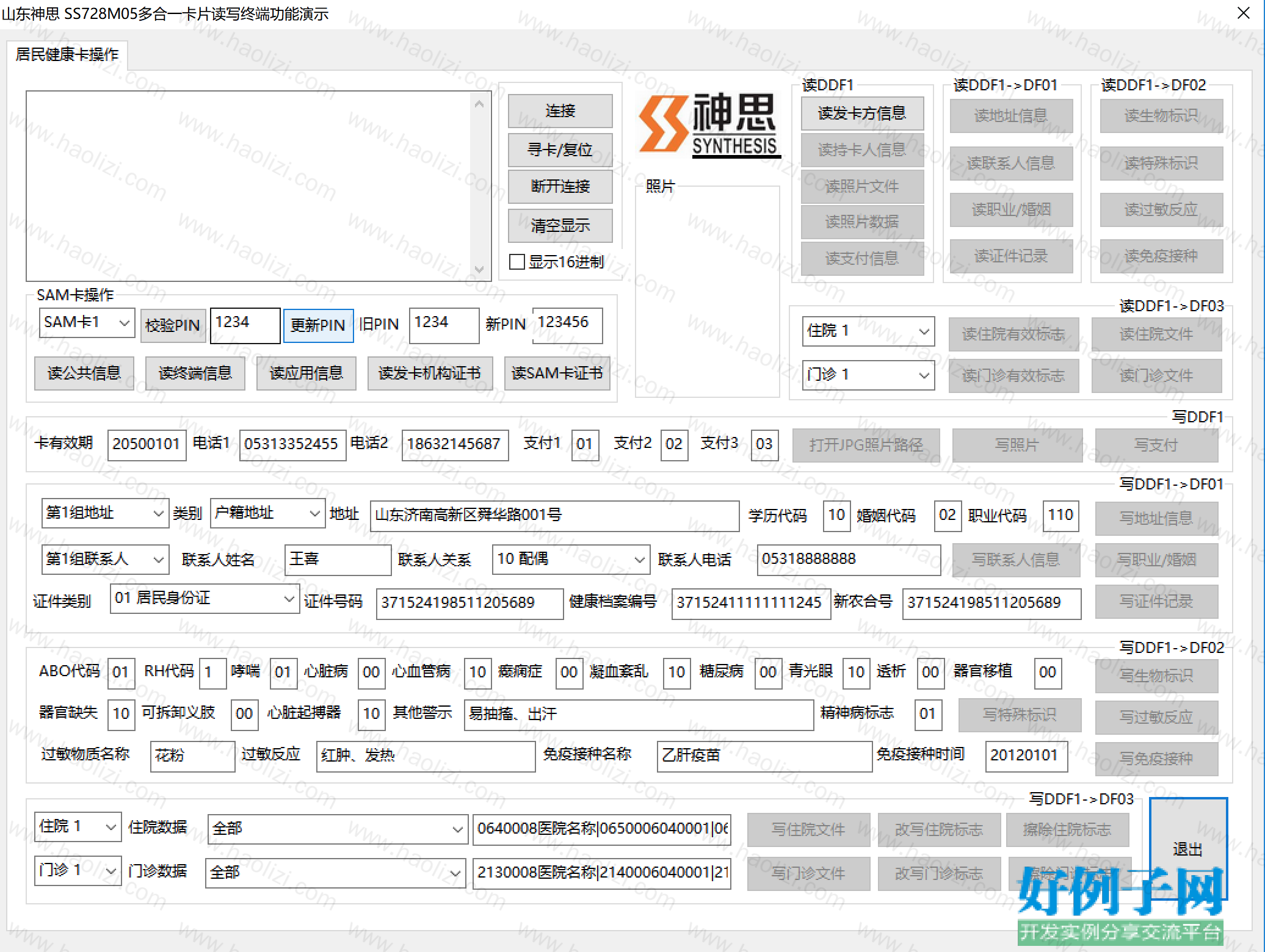Viewport: 1265px width, 952px height.
Task: Click 读发卡机构证书 button
Action: coord(430,373)
